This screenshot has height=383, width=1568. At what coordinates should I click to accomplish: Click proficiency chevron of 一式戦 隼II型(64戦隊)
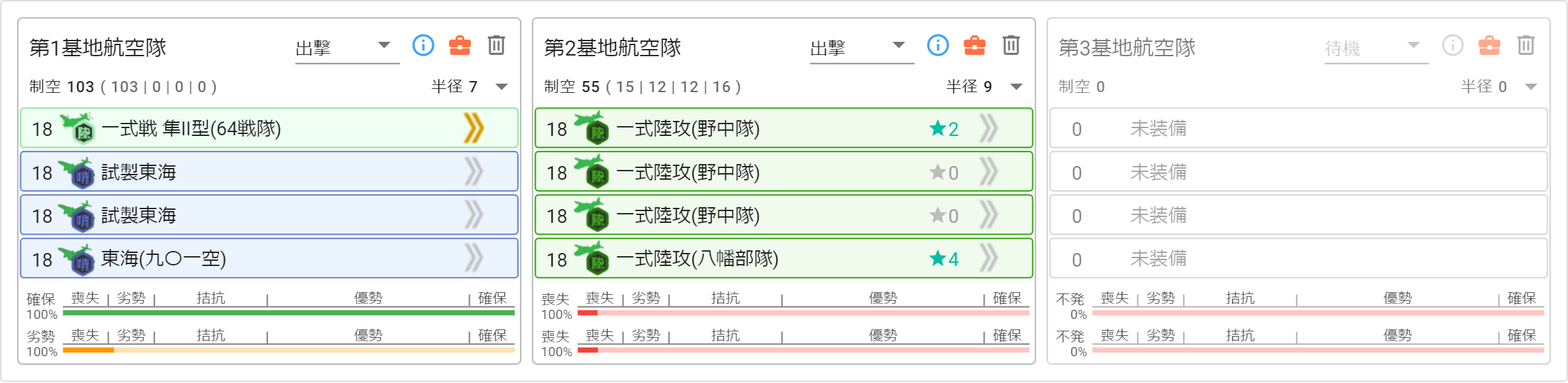tap(474, 128)
